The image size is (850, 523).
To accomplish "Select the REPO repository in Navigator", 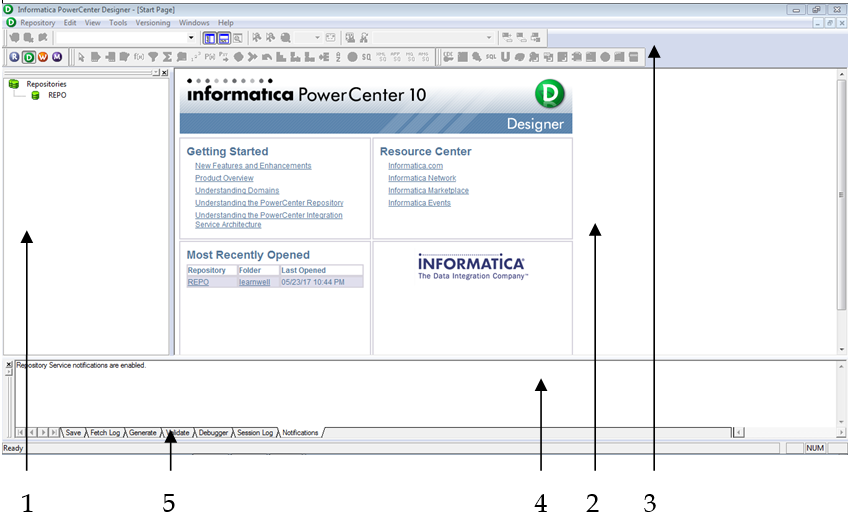I will click(57, 95).
